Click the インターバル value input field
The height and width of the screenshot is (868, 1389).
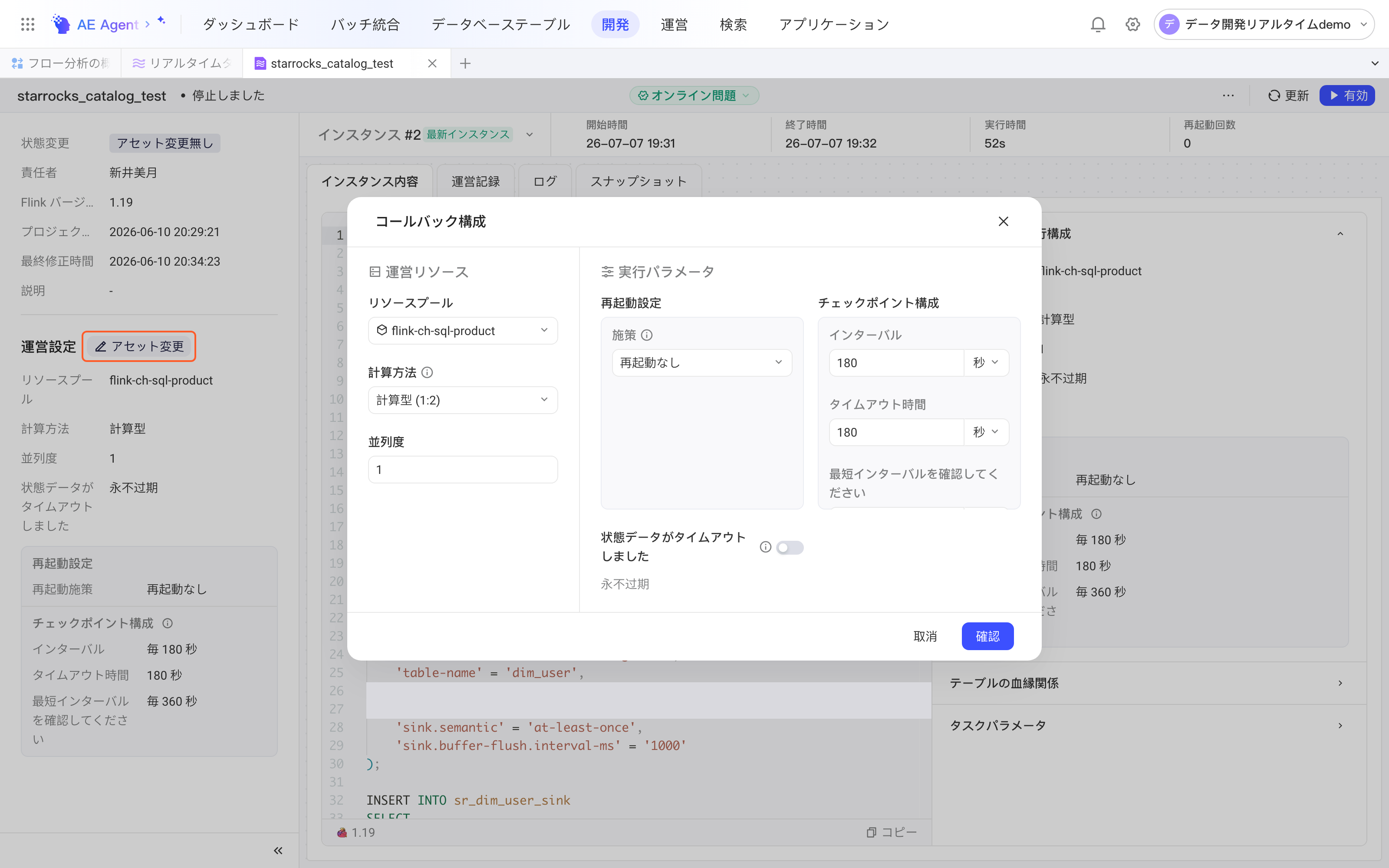click(x=896, y=363)
